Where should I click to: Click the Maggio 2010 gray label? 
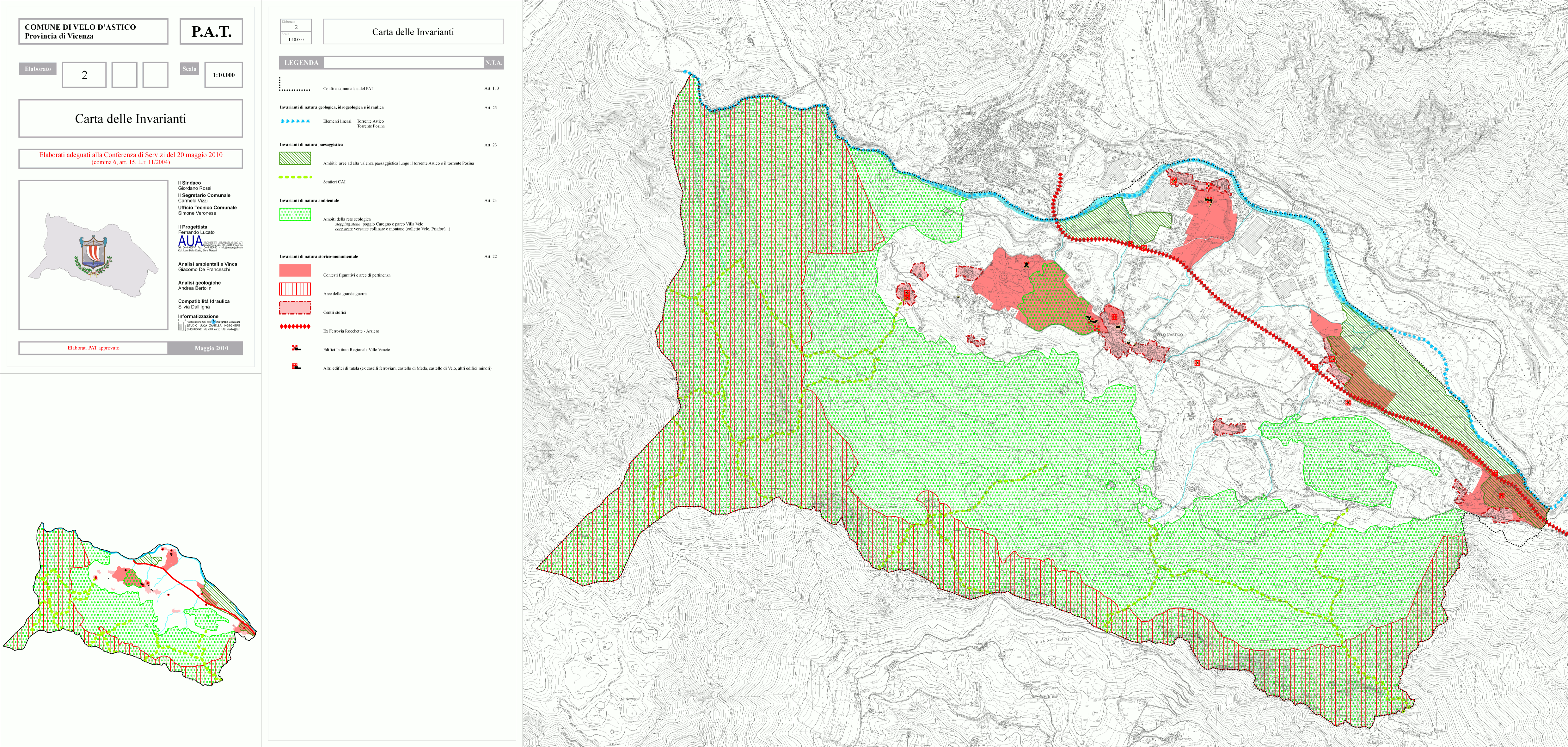point(211,348)
